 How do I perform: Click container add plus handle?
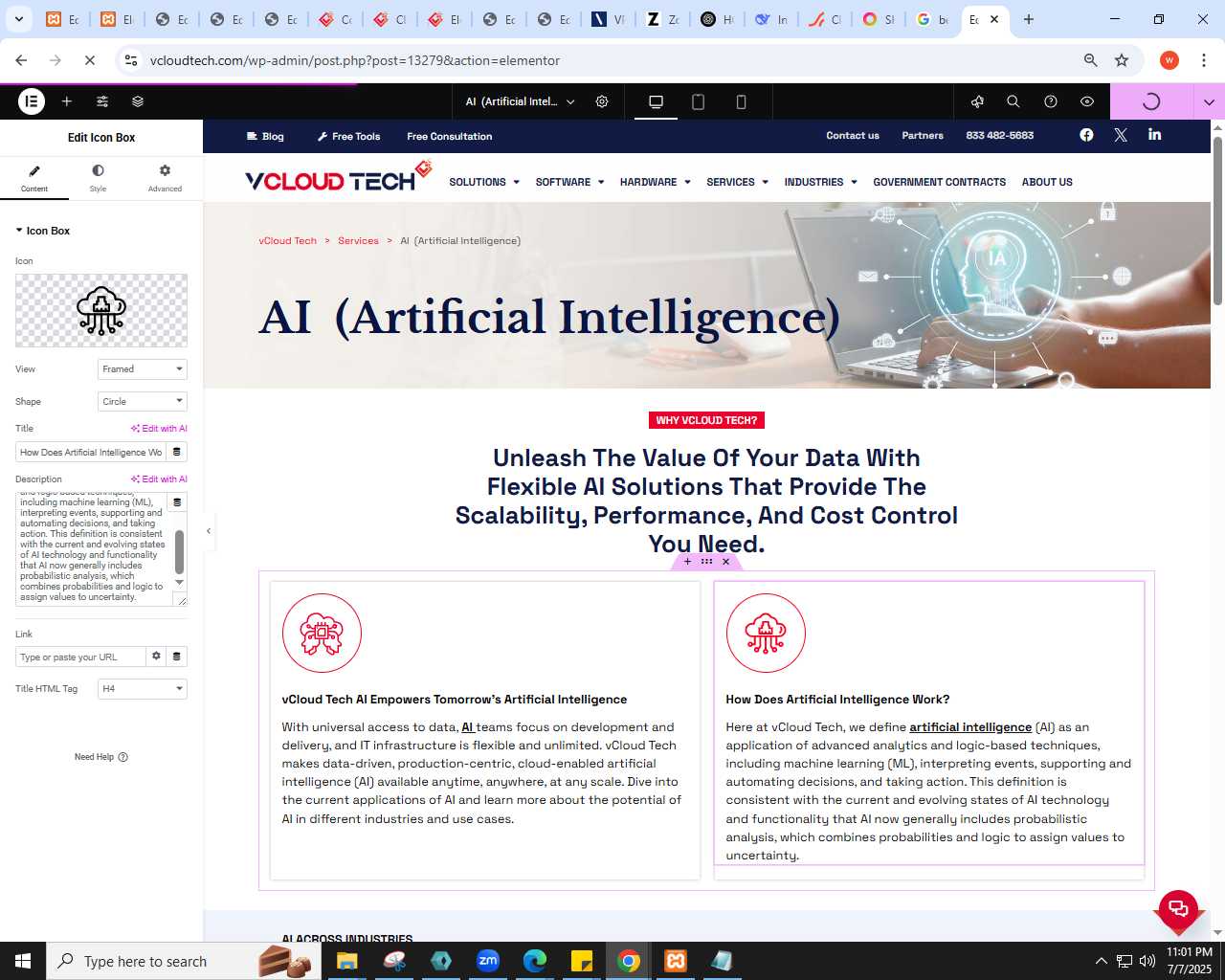687,562
